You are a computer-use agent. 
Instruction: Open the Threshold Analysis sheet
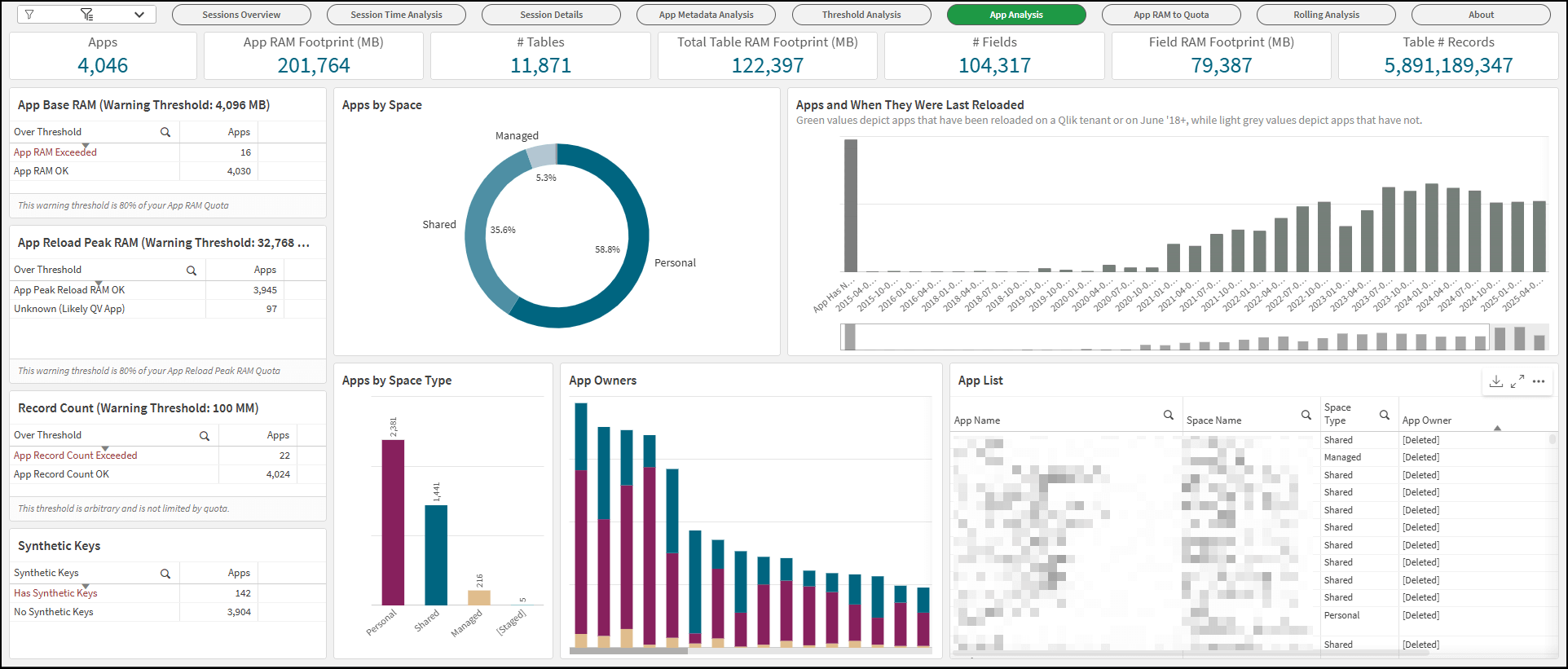click(861, 15)
